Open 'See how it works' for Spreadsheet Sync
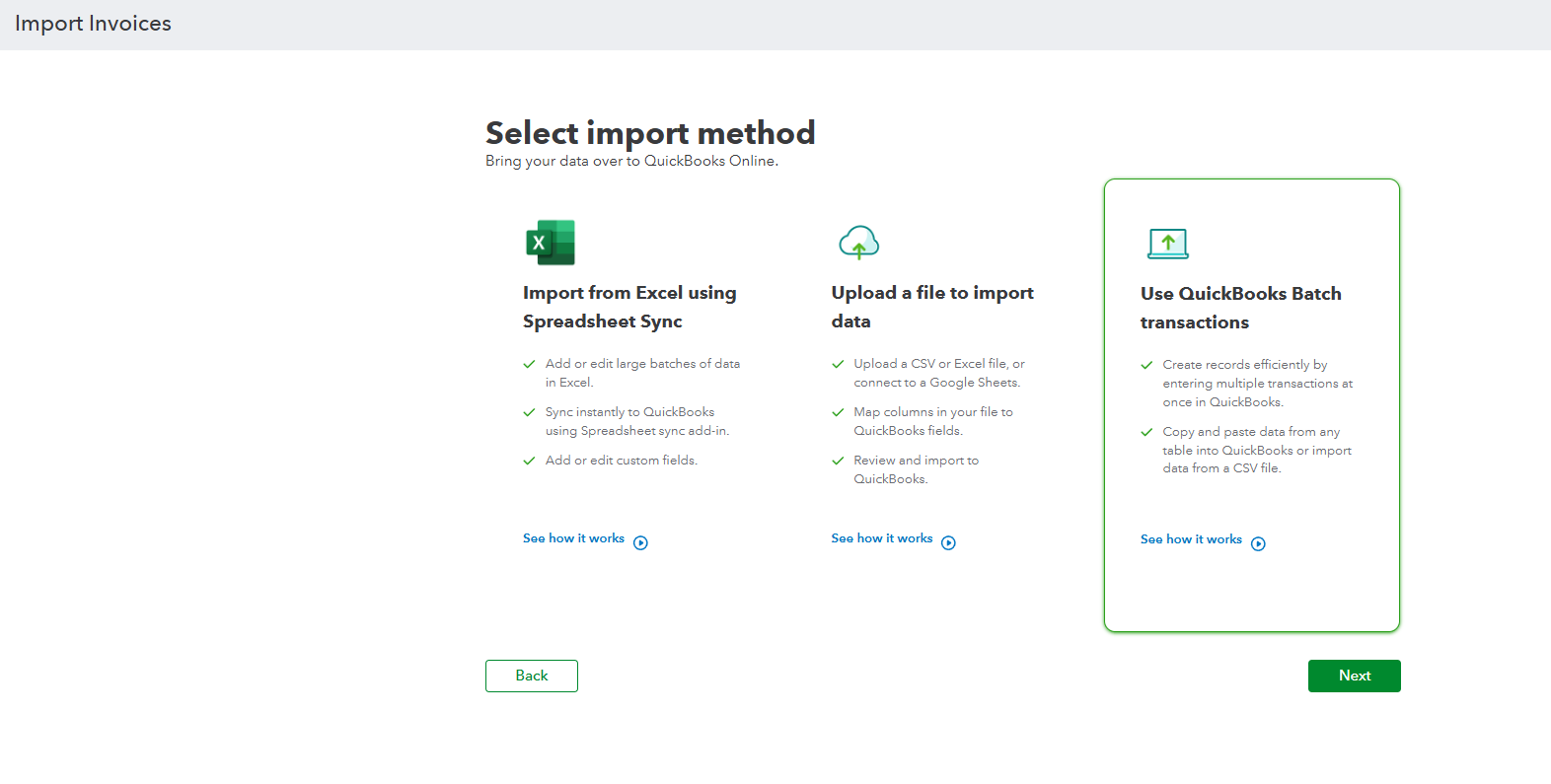1551x784 pixels. 573,538
